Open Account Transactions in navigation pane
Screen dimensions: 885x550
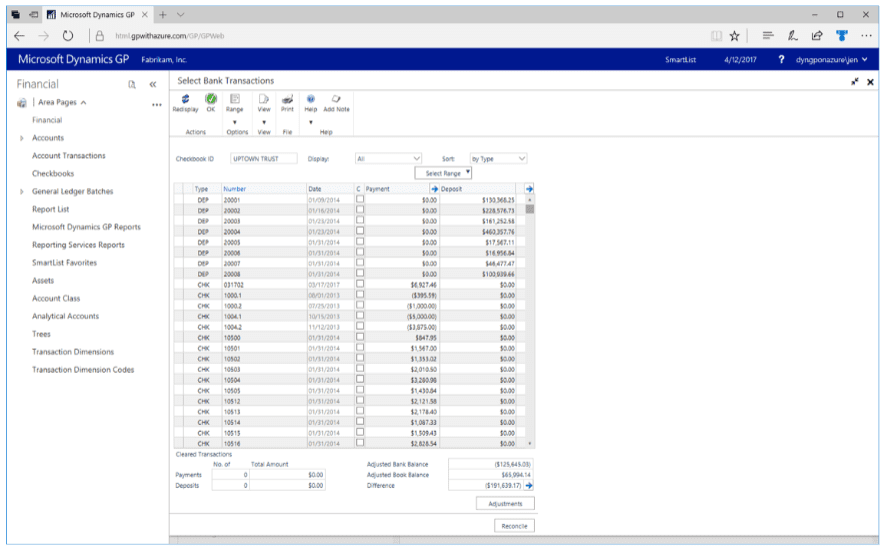tap(69, 156)
